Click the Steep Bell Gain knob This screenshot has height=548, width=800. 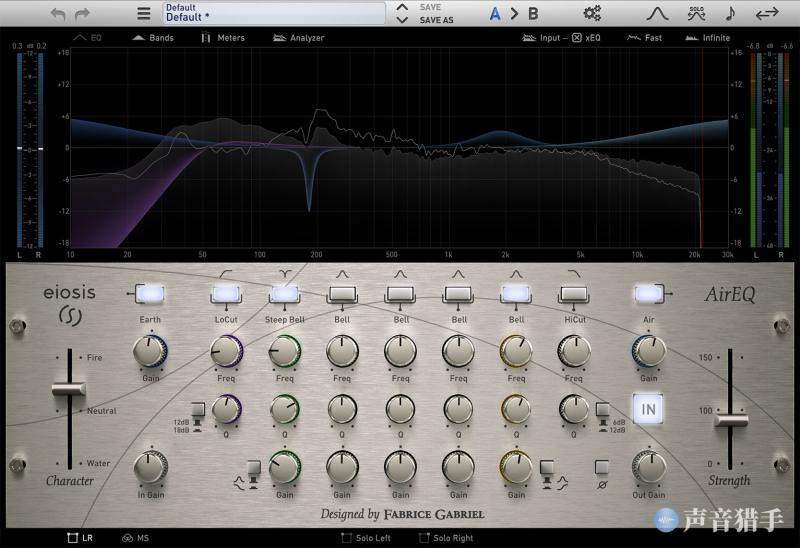(284, 467)
